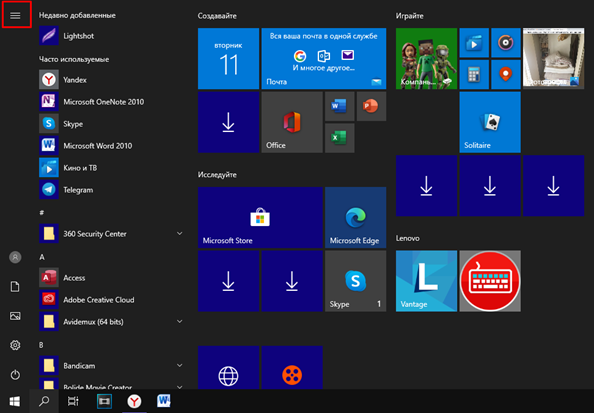Click the B section letter header

pyautogui.click(x=41, y=345)
